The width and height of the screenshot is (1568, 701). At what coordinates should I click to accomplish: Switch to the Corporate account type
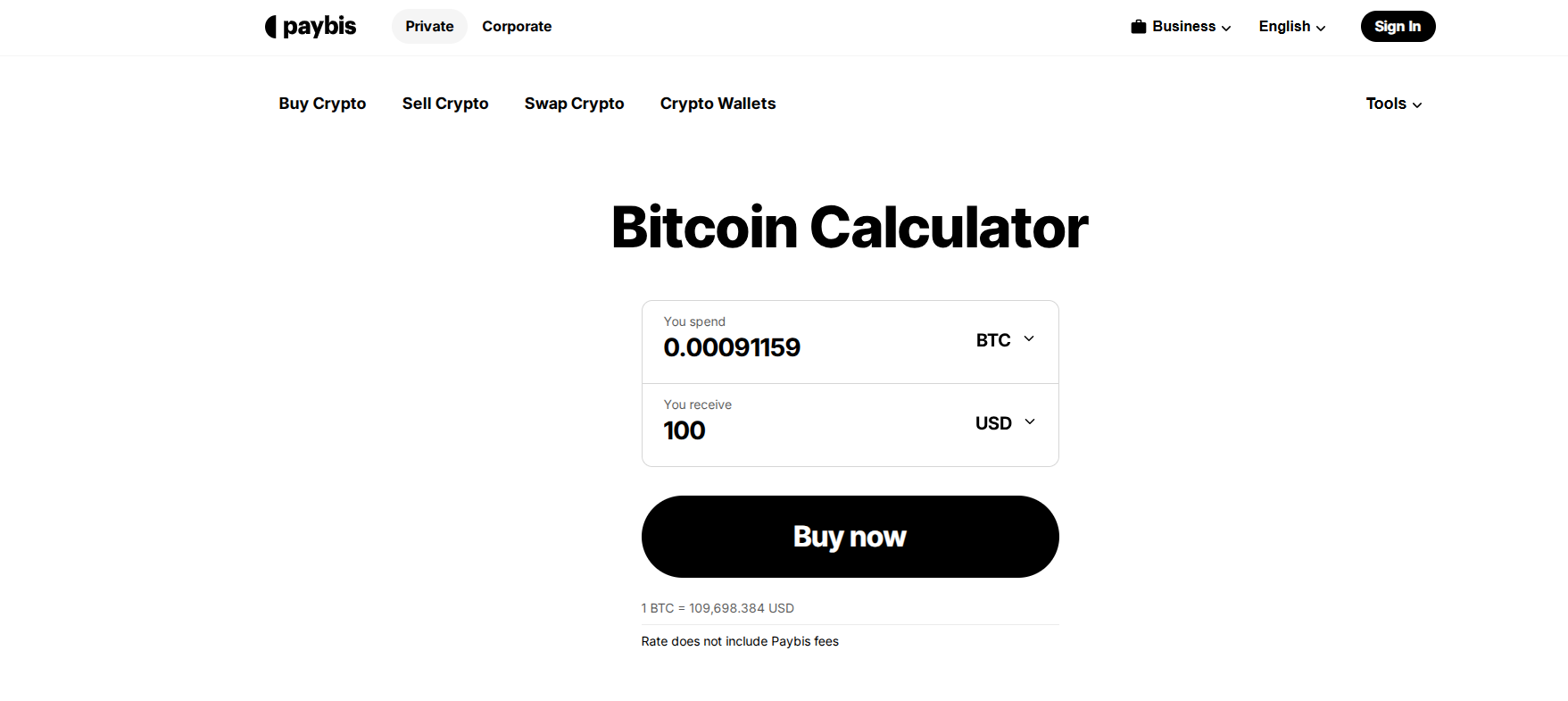pyautogui.click(x=516, y=26)
